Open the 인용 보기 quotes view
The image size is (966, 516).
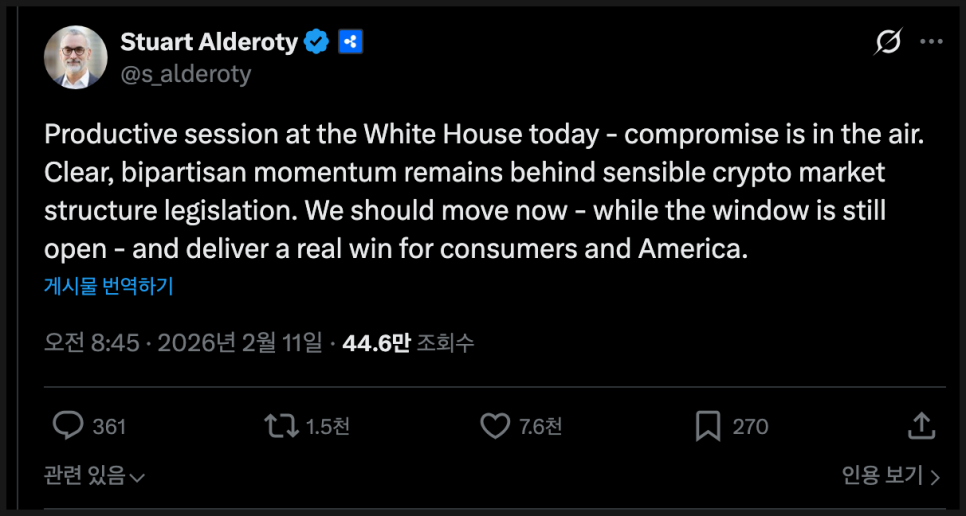(x=890, y=476)
